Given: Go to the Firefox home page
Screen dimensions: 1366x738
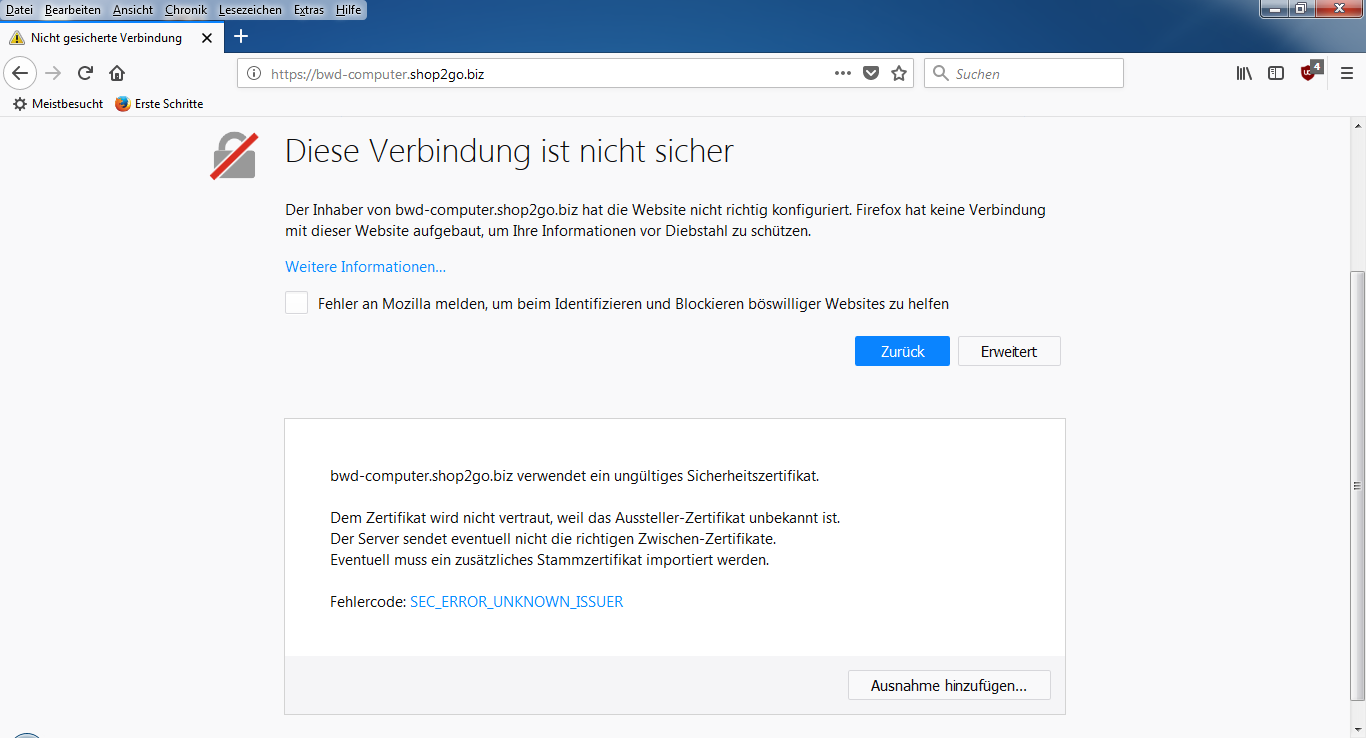Looking at the screenshot, I should (117, 73).
